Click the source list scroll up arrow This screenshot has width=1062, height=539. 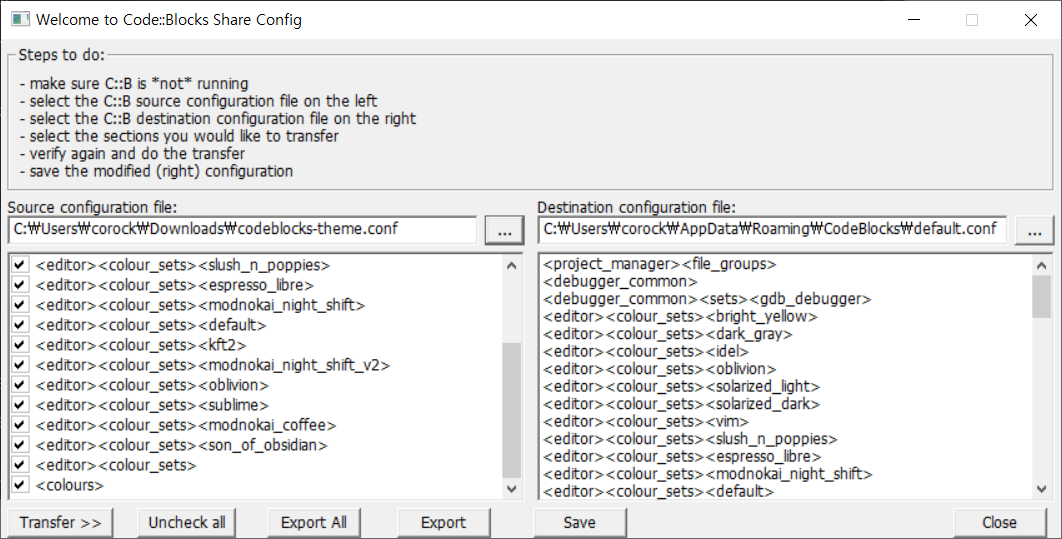pos(512,265)
